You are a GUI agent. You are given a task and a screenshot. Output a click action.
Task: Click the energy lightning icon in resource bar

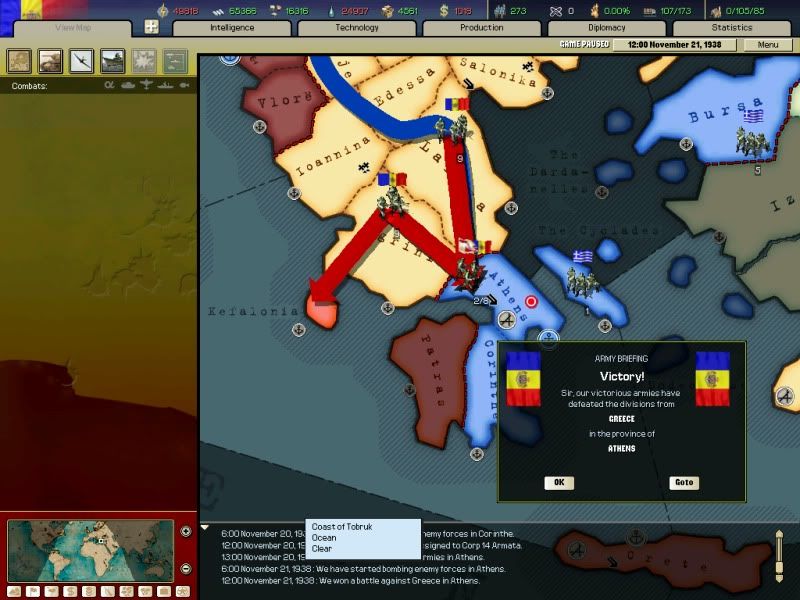point(162,11)
